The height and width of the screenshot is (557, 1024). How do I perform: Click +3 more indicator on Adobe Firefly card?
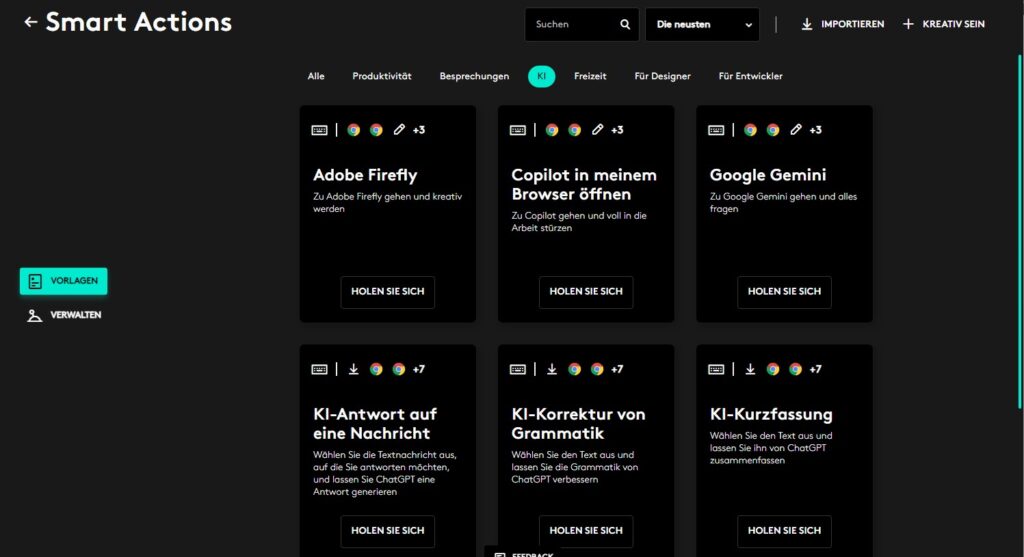(x=419, y=130)
